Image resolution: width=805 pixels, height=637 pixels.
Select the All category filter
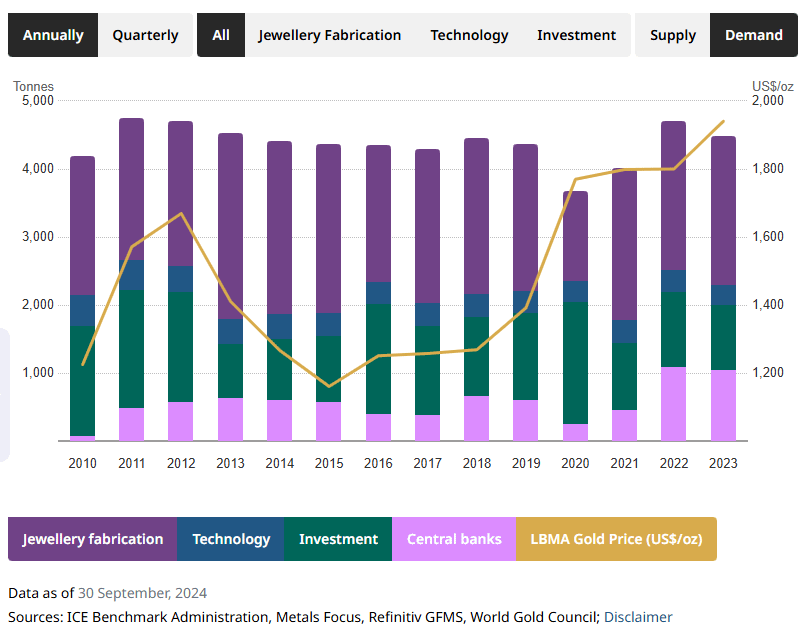pyautogui.click(x=221, y=35)
